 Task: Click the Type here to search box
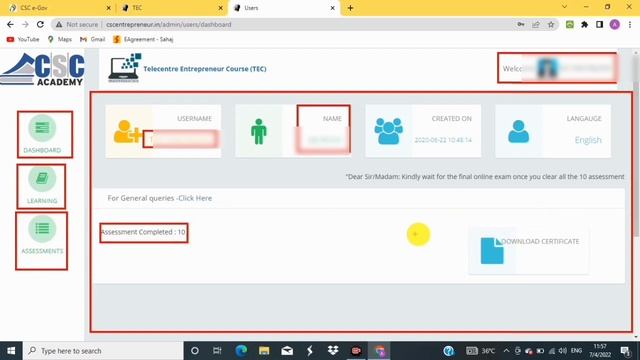(x=103, y=351)
